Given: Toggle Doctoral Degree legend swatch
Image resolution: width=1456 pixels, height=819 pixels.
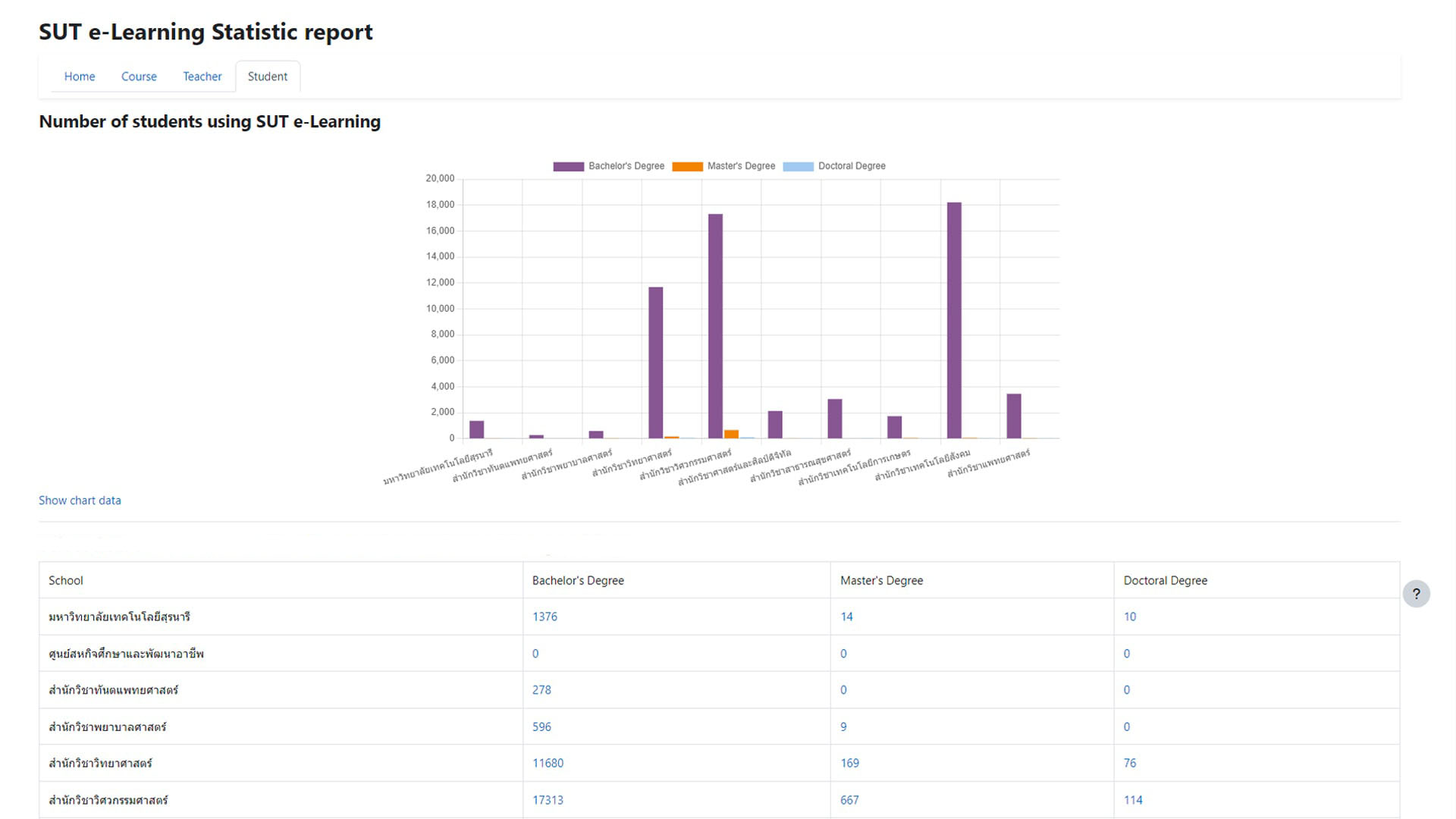Looking at the screenshot, I should coord(798,166).
